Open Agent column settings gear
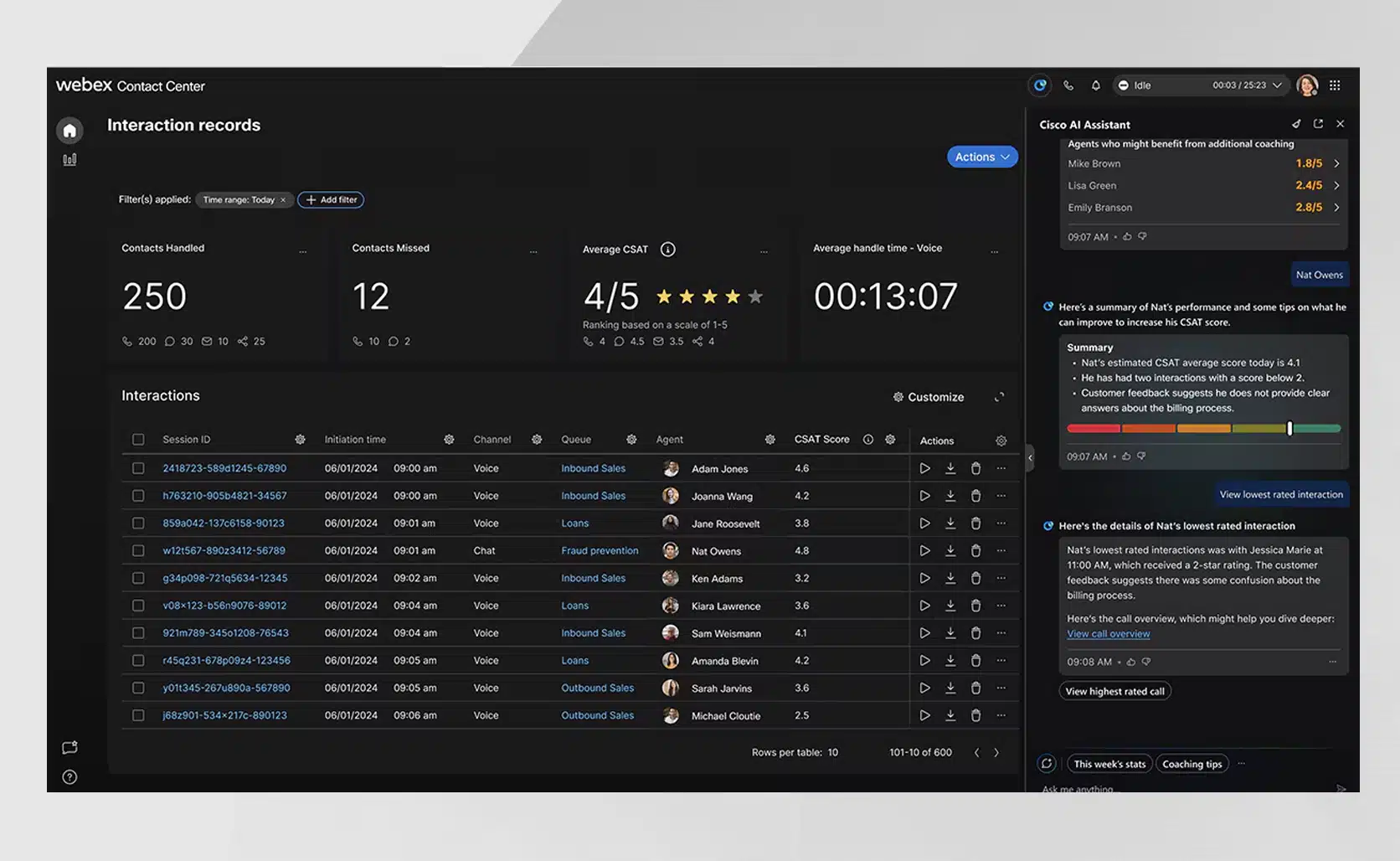 pos(770,440)
